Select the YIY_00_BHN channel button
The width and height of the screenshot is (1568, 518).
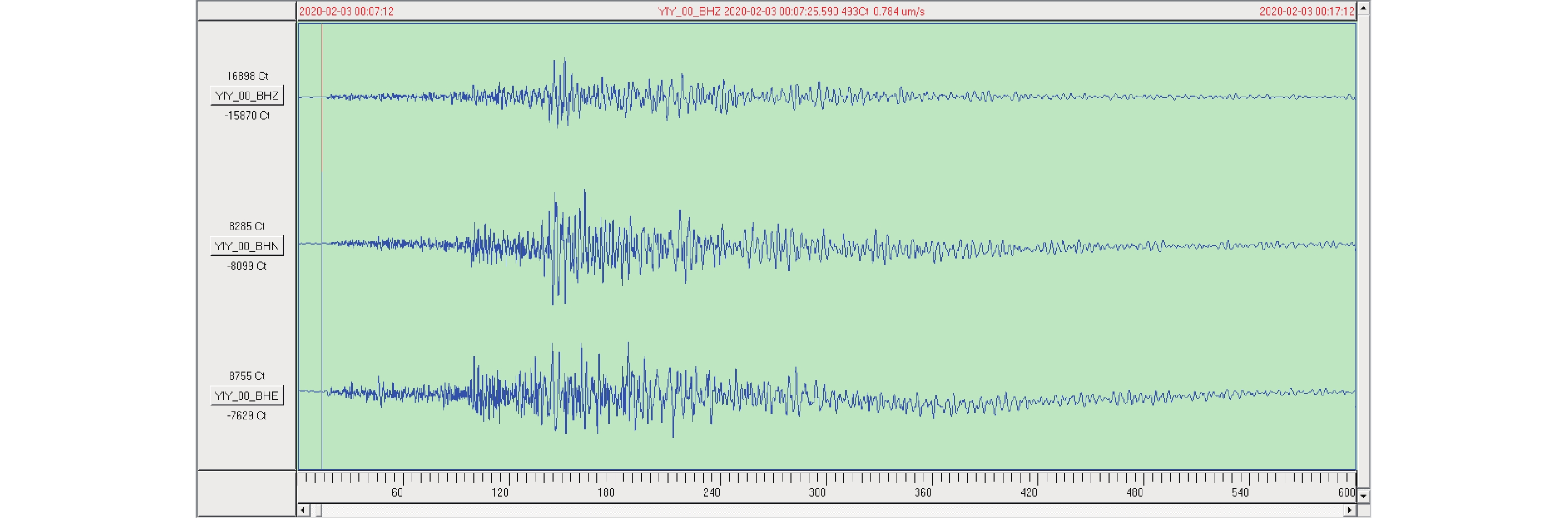[x=246, y=246]
